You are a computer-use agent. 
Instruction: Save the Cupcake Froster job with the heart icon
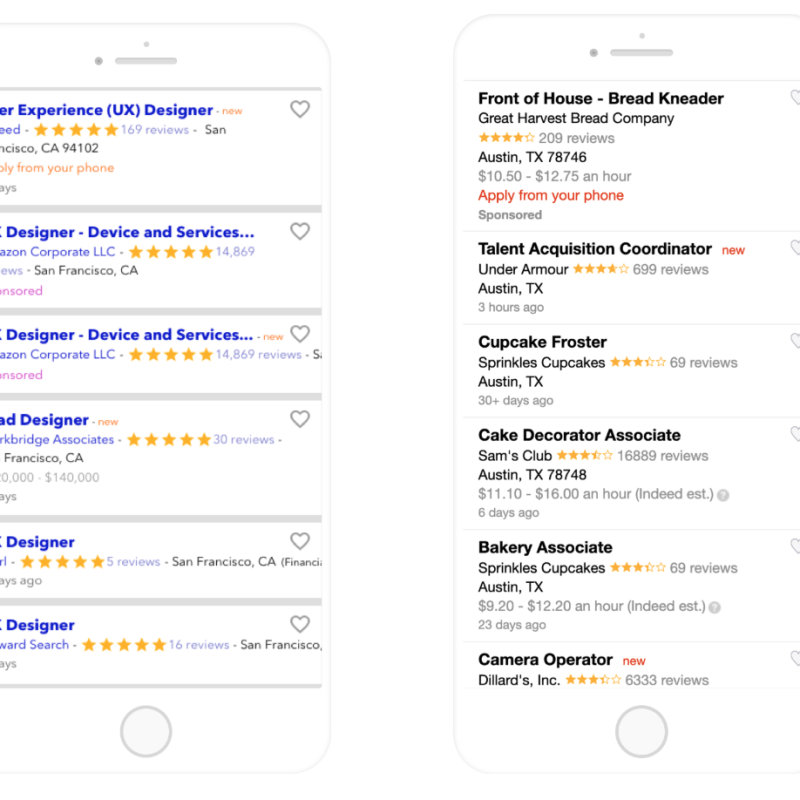click(795, 341)
